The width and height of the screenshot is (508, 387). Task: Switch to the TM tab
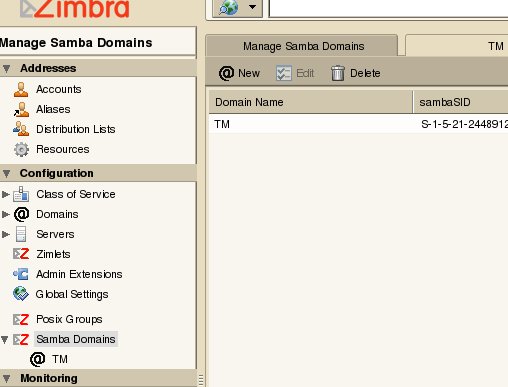click(457, 46)
